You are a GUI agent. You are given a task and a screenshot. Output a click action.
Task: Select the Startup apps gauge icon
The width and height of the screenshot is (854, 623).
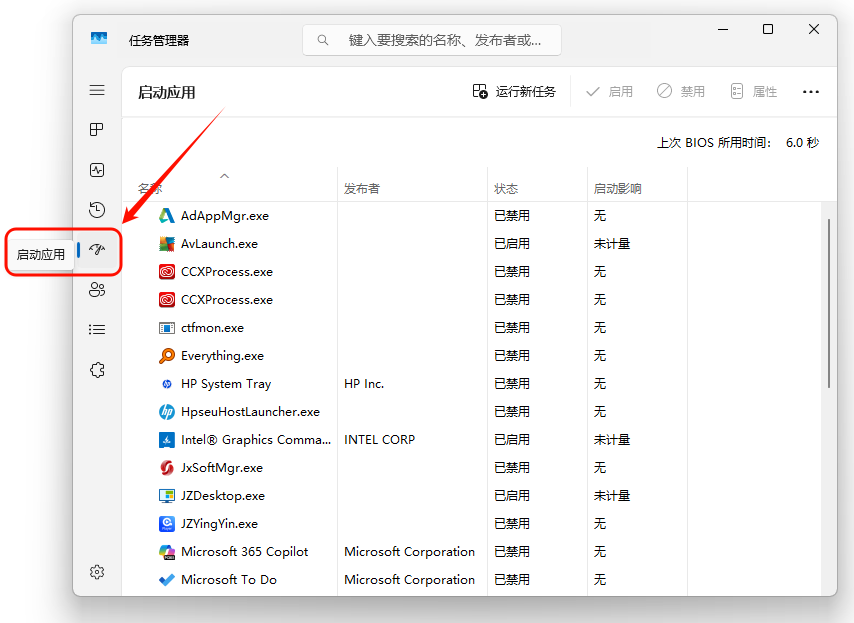point(97,249)
